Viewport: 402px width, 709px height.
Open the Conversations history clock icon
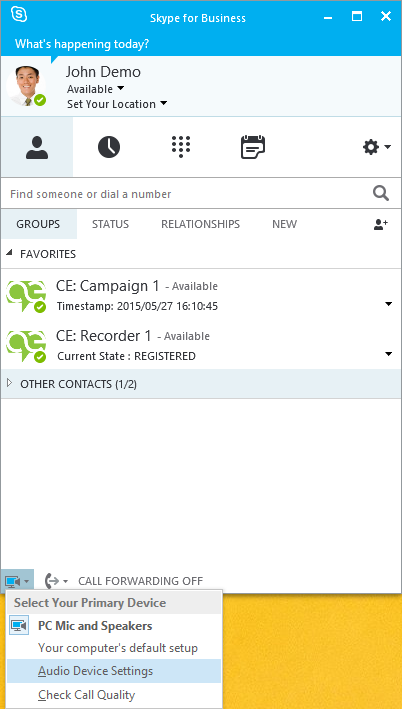pos(109,147)
